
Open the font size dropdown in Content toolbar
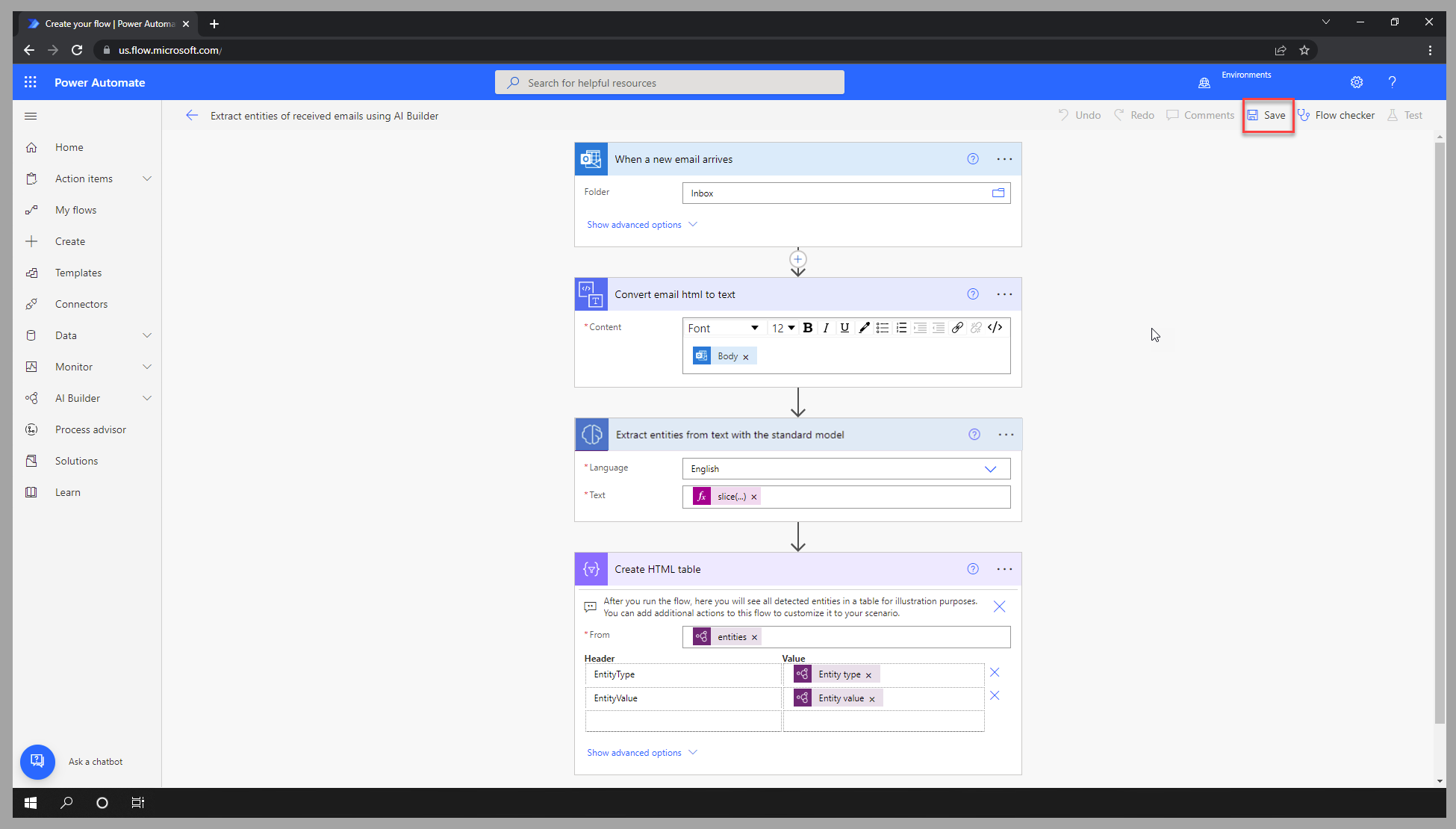[x=783, y=327]
